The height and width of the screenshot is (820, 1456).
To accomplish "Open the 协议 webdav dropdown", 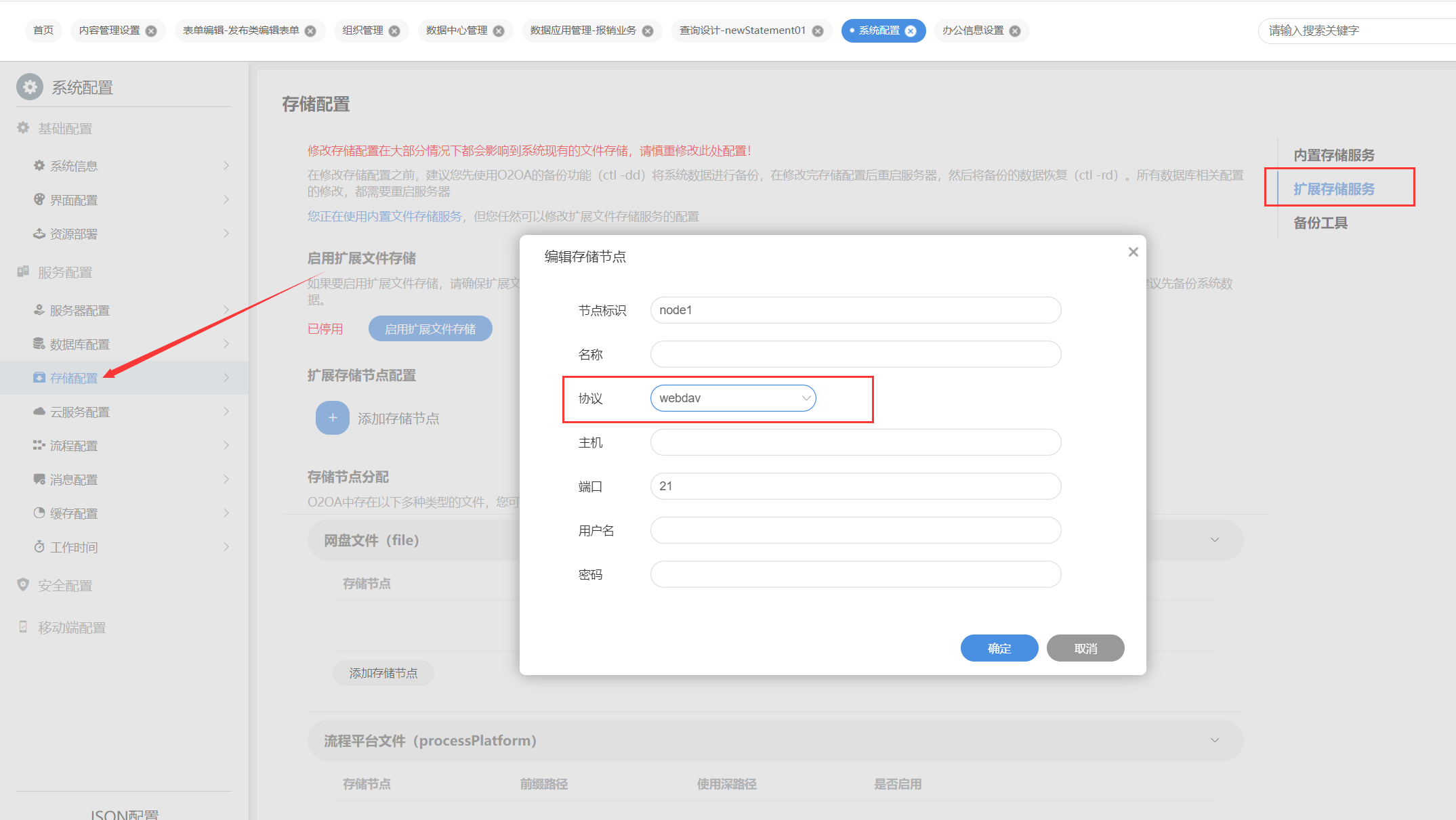I will 733,398.
